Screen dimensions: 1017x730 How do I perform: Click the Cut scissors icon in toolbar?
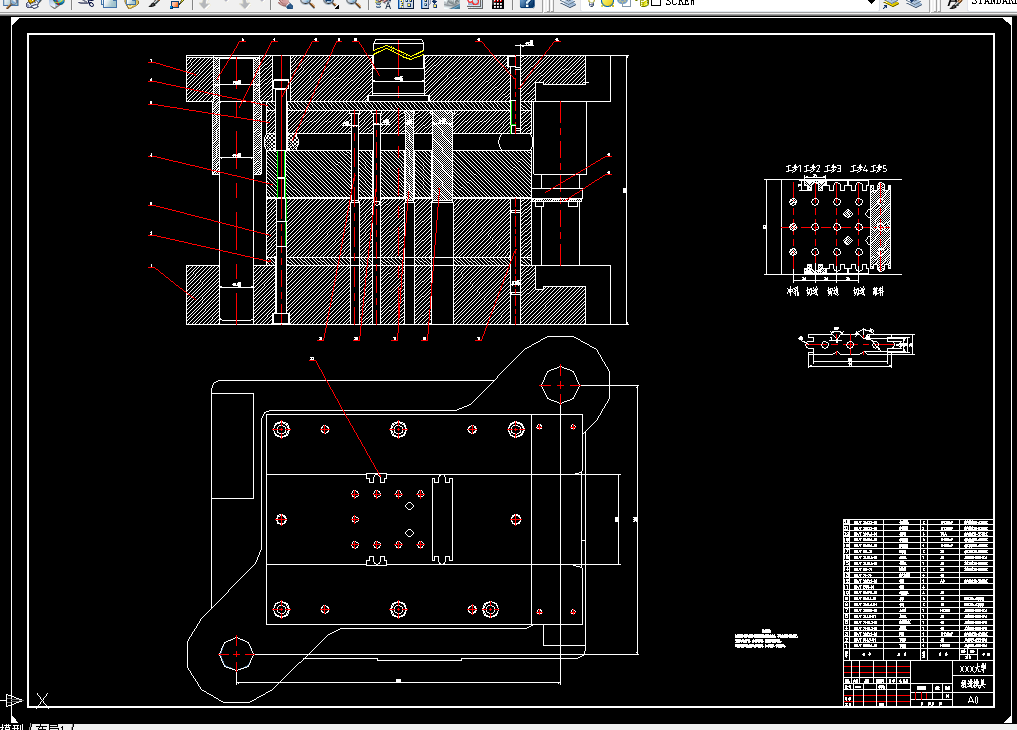click(x=86, y=3)
